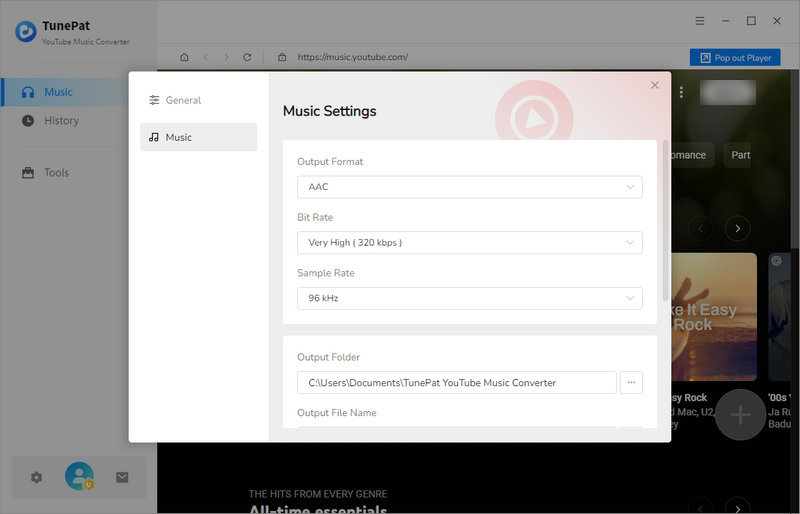The width and height of the screenshot is (800, 514).
Task: Open Settings via the gear icon
Action: click(36, 477)
